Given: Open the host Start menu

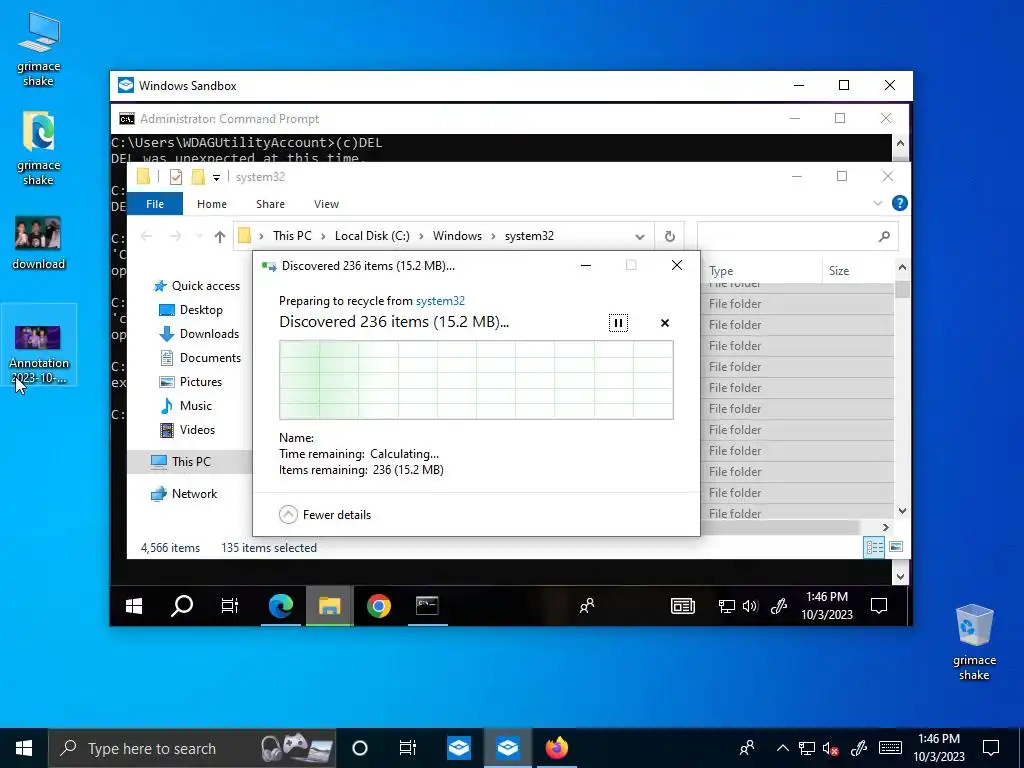Looking at the screenshot, I should point(24,748).
